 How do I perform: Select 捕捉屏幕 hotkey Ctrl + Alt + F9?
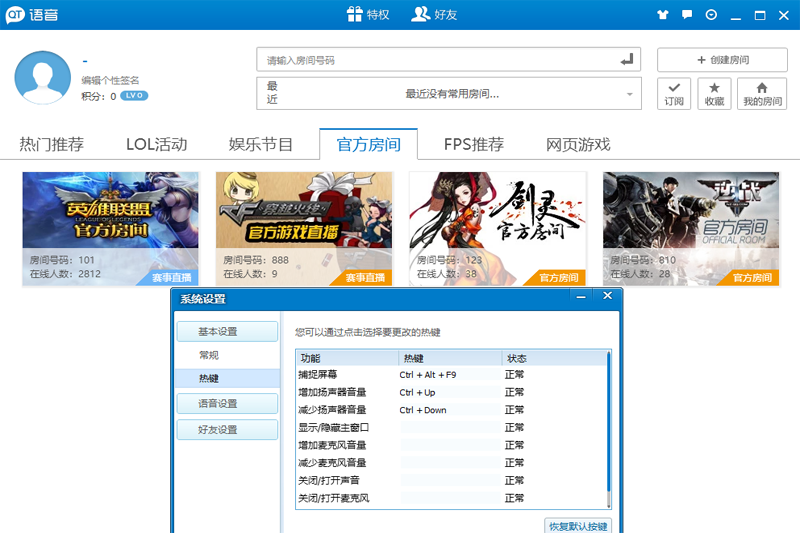tap(450, 375)
